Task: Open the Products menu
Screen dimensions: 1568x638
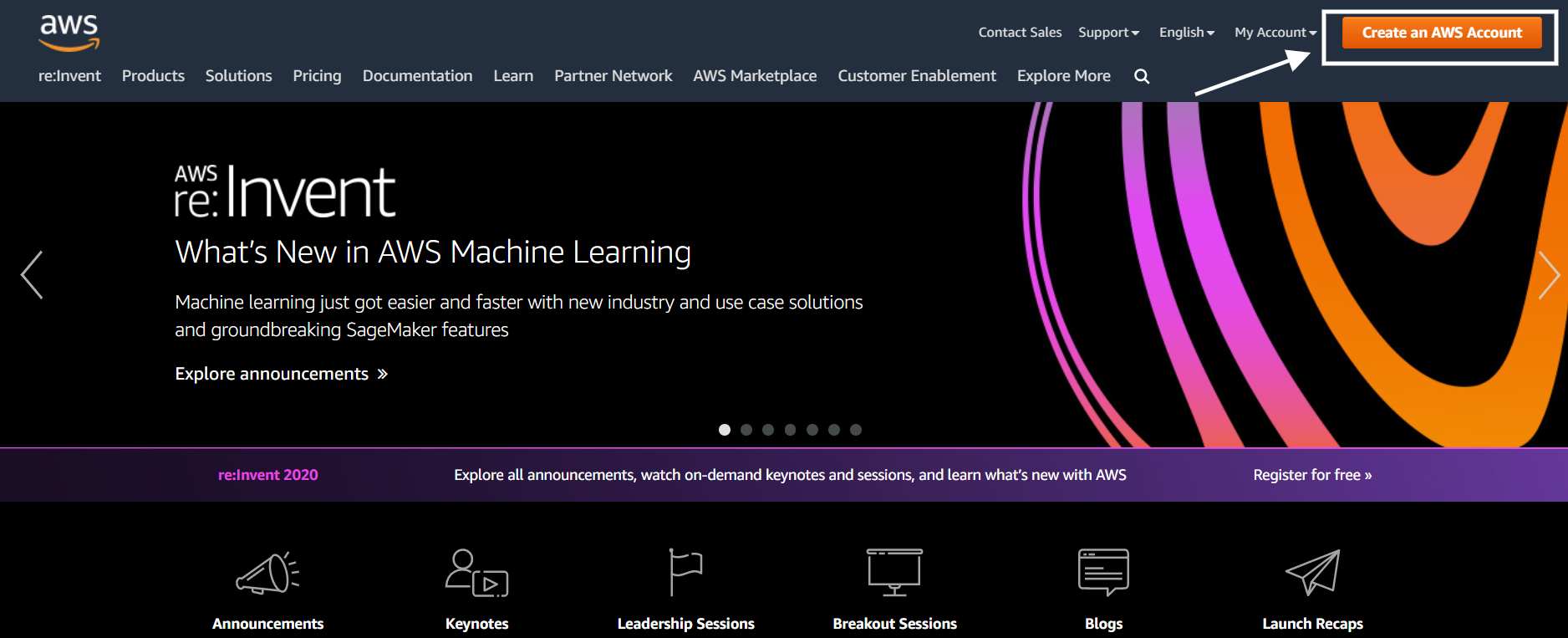Action: (153, 76)
